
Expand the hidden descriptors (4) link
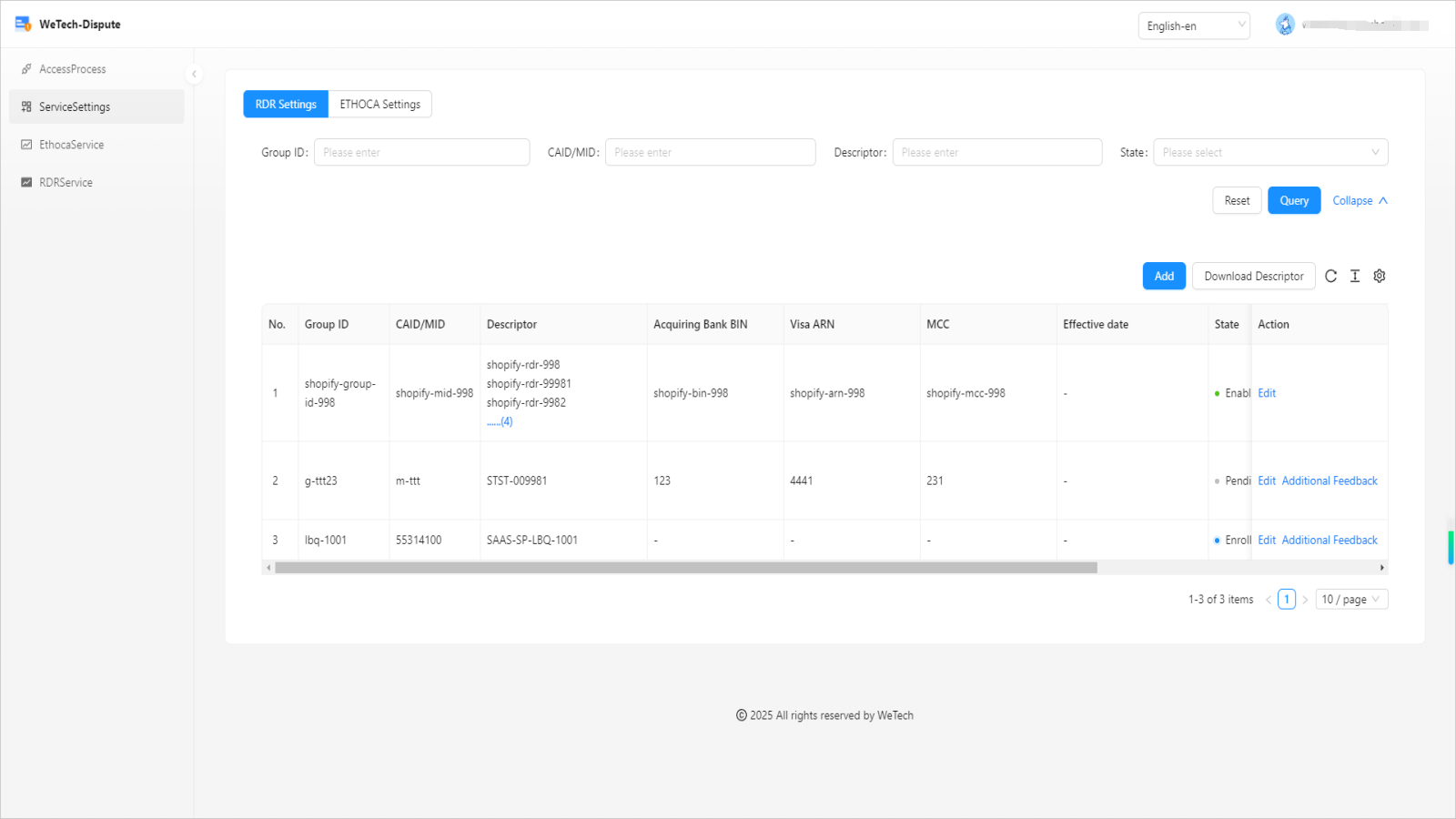[500, 421]
